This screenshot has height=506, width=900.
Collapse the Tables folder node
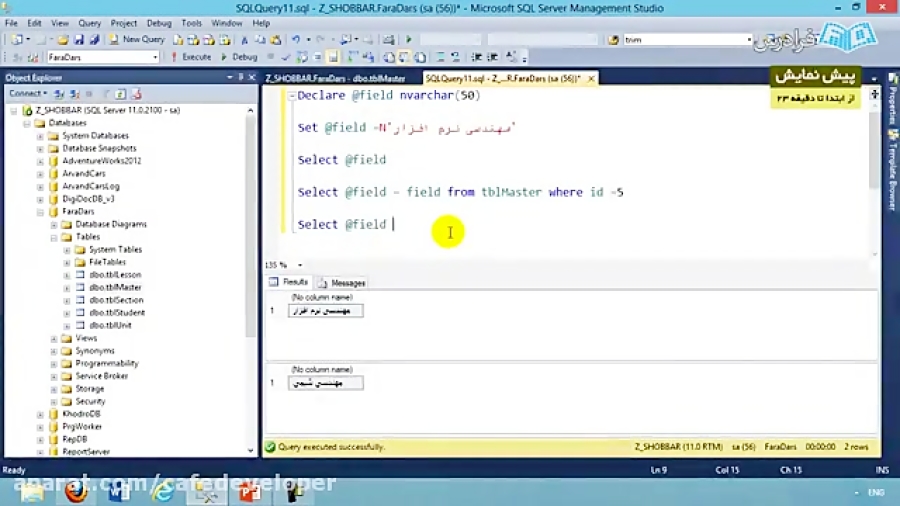53,237
